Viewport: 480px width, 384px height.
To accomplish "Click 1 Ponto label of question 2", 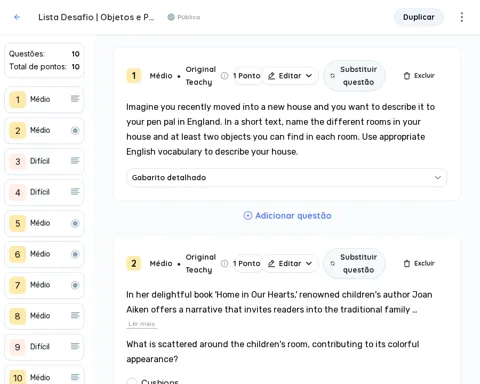I will pos(247,263).
